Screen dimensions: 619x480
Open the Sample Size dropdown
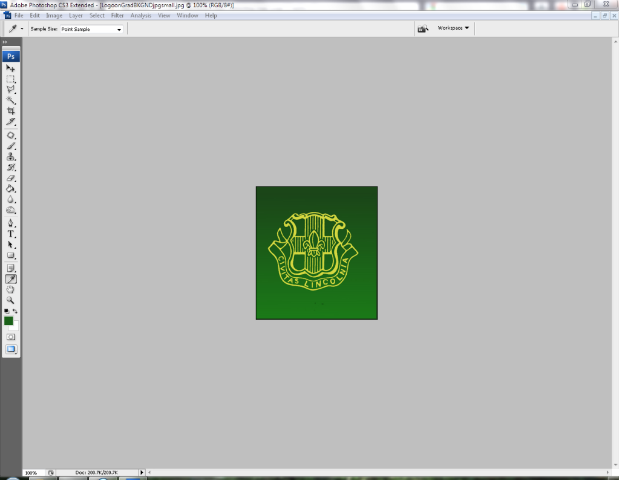(x=92, y=29)
